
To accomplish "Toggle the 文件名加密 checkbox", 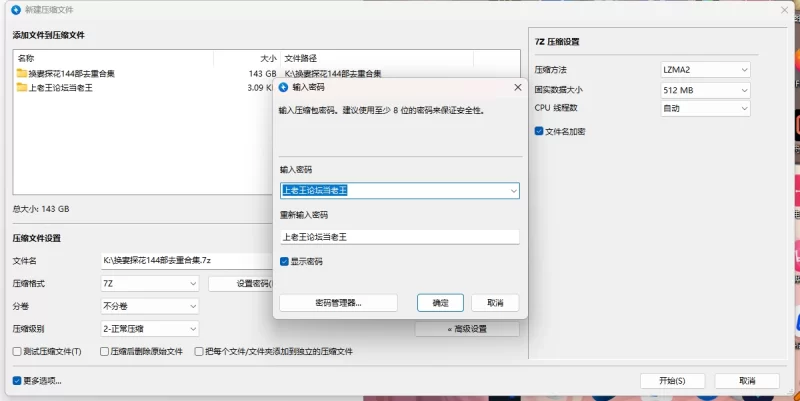I will [x=539, y=131].
